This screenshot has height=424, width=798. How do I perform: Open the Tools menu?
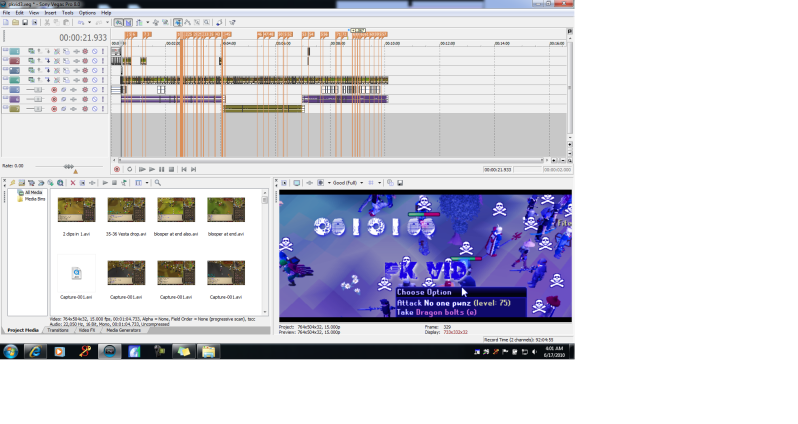tap(68, 13)
